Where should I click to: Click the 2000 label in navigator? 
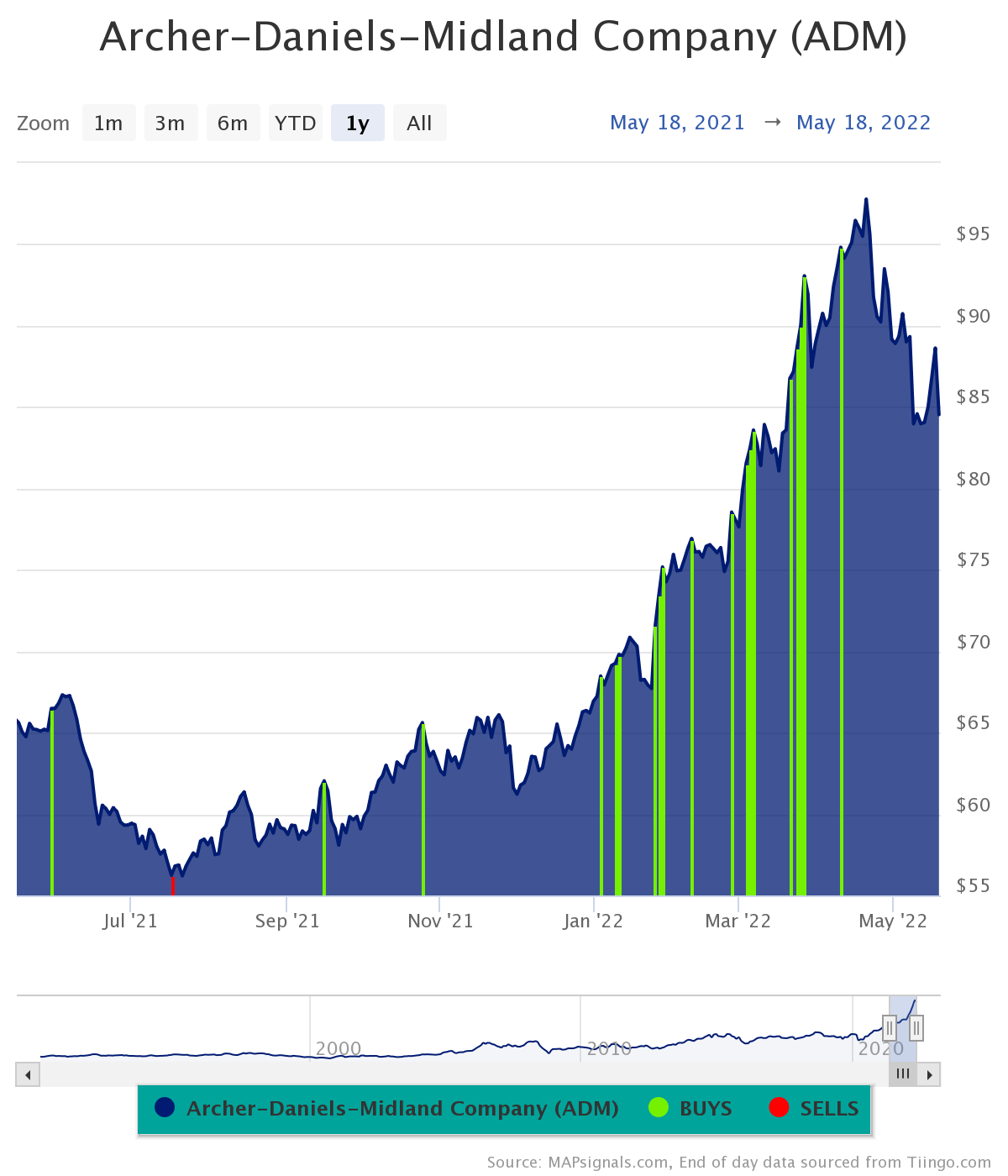339,1048
